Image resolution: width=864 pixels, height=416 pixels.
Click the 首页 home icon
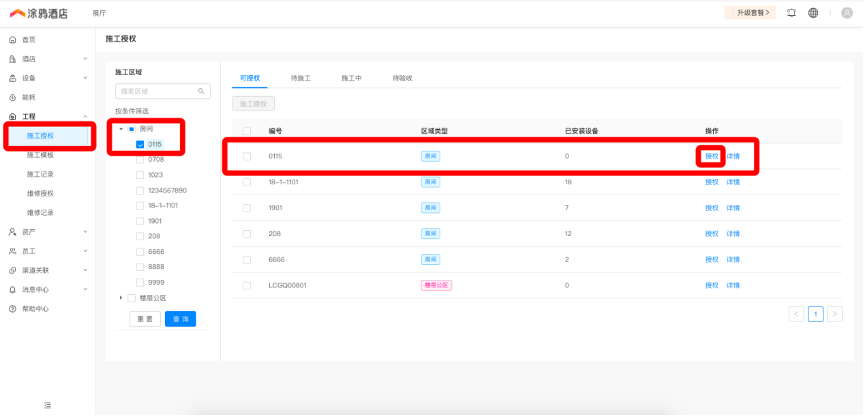[x=13, y=40]
